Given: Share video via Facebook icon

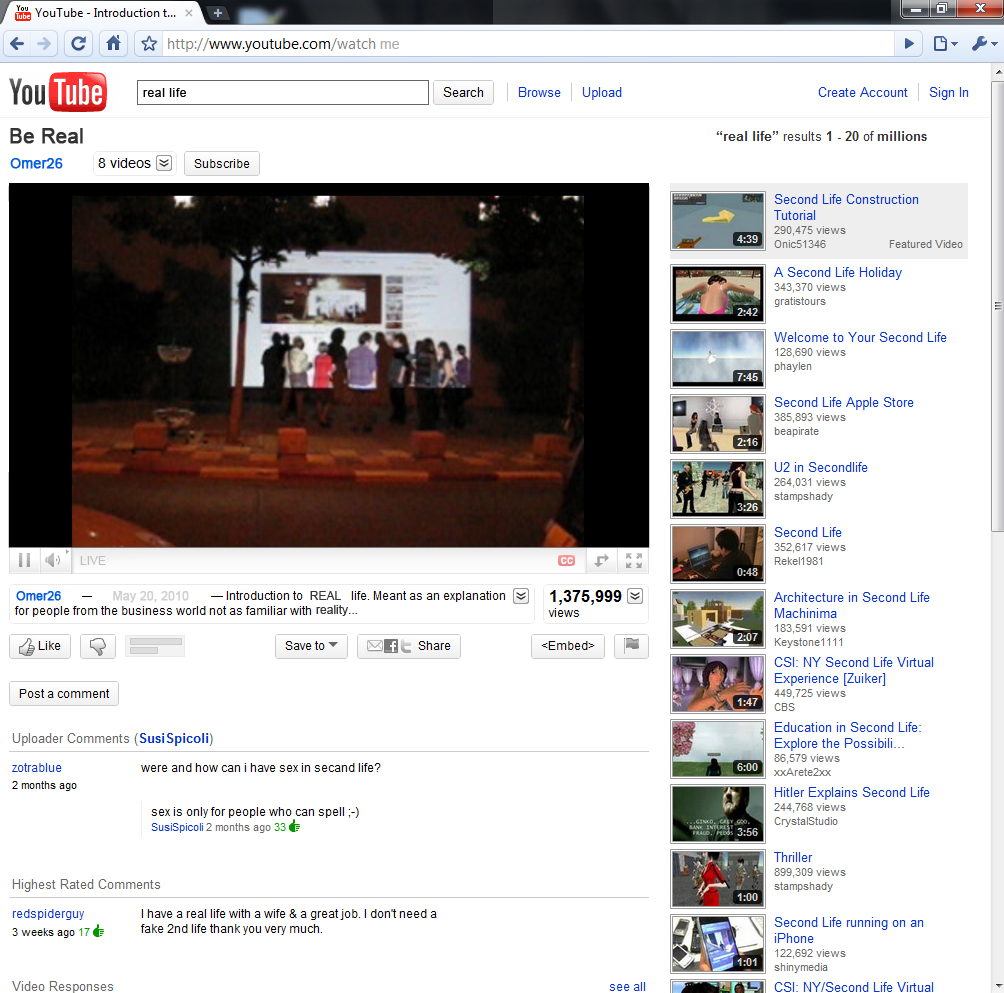Looking at the screenshot, I should click(391, 647).
